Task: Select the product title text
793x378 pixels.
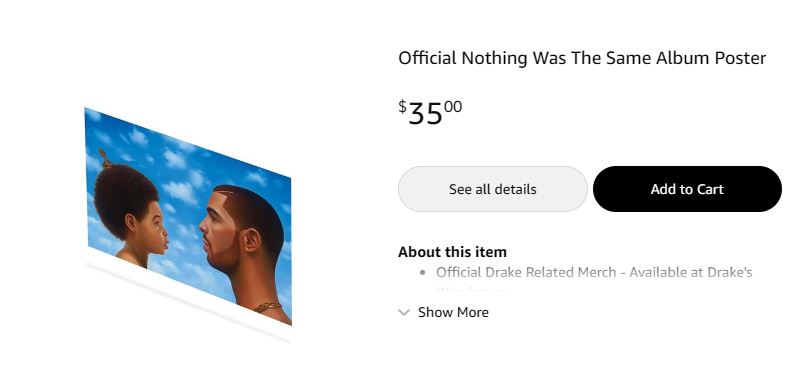Action: (x=582, y=58)
